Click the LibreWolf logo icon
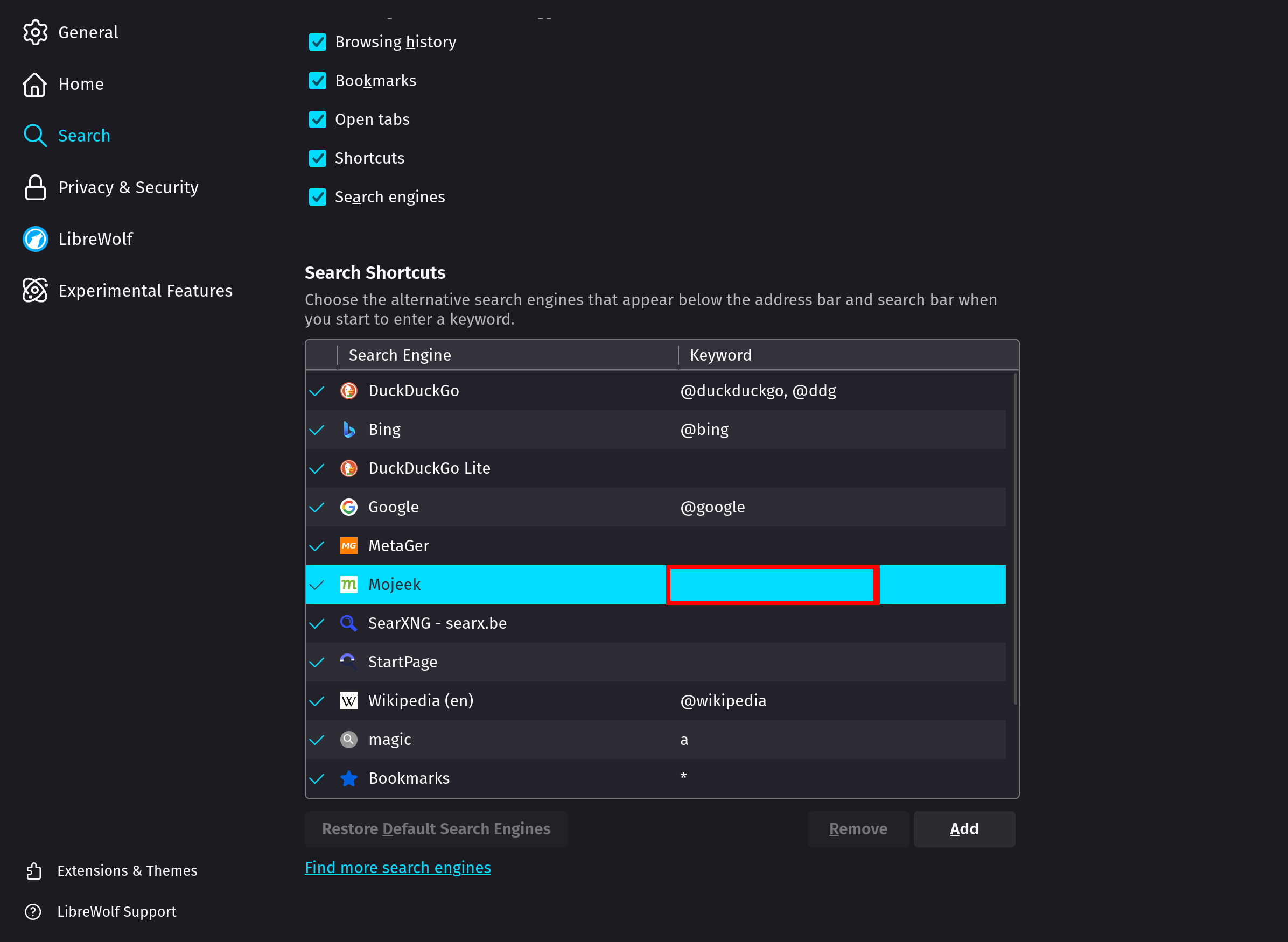Image resolution: width=1288 pixels, height=942 pixels. pyautogui.click(x=36, y=239)
